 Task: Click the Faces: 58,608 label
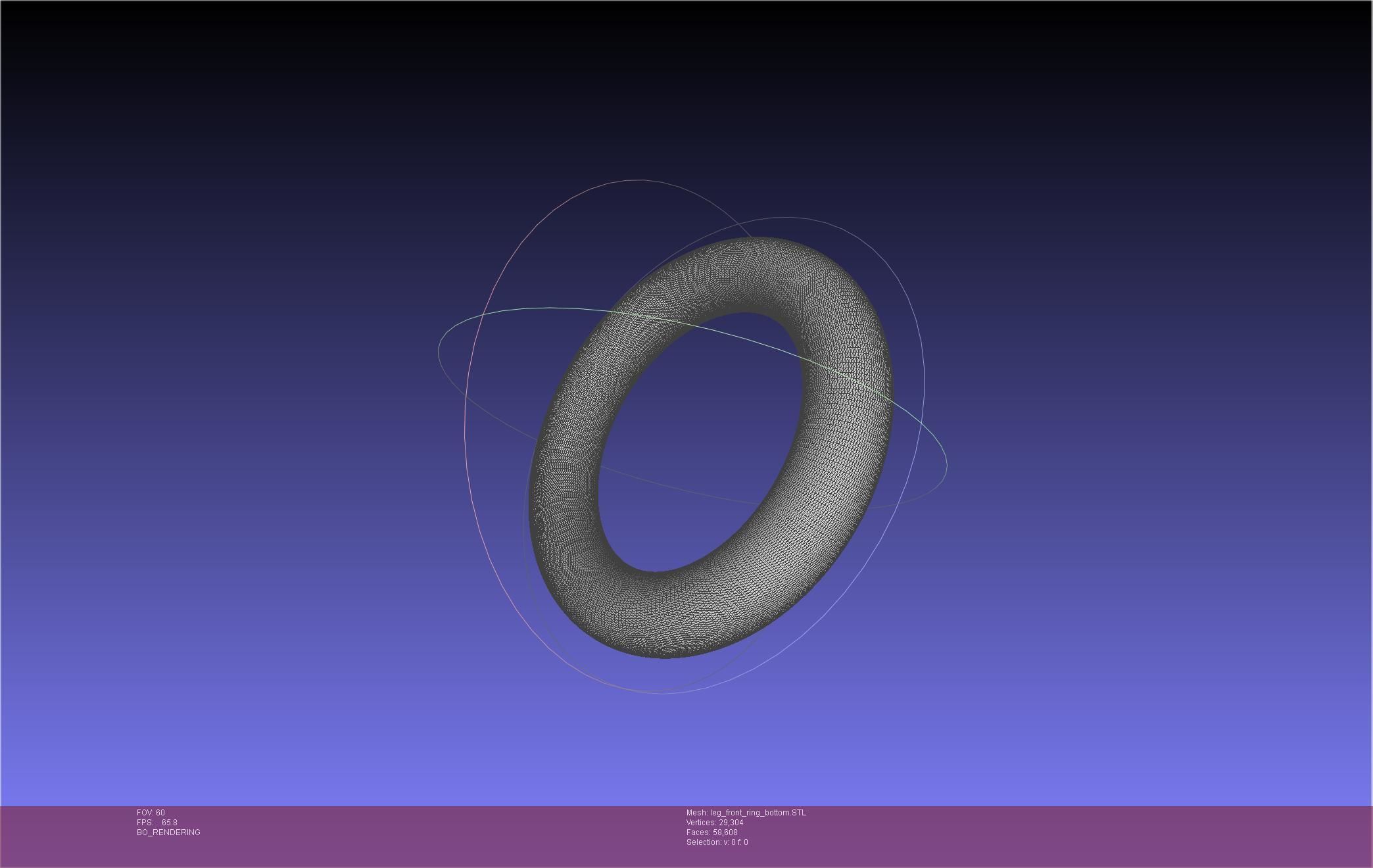click(x=711, y=832)
